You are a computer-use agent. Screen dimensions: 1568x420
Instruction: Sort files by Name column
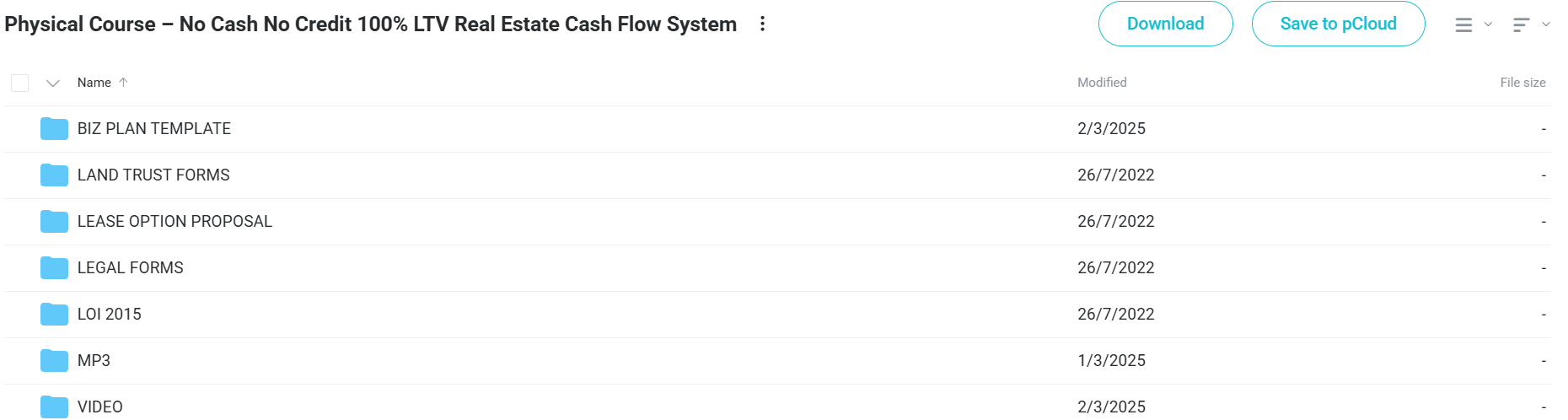coord(94,83)
